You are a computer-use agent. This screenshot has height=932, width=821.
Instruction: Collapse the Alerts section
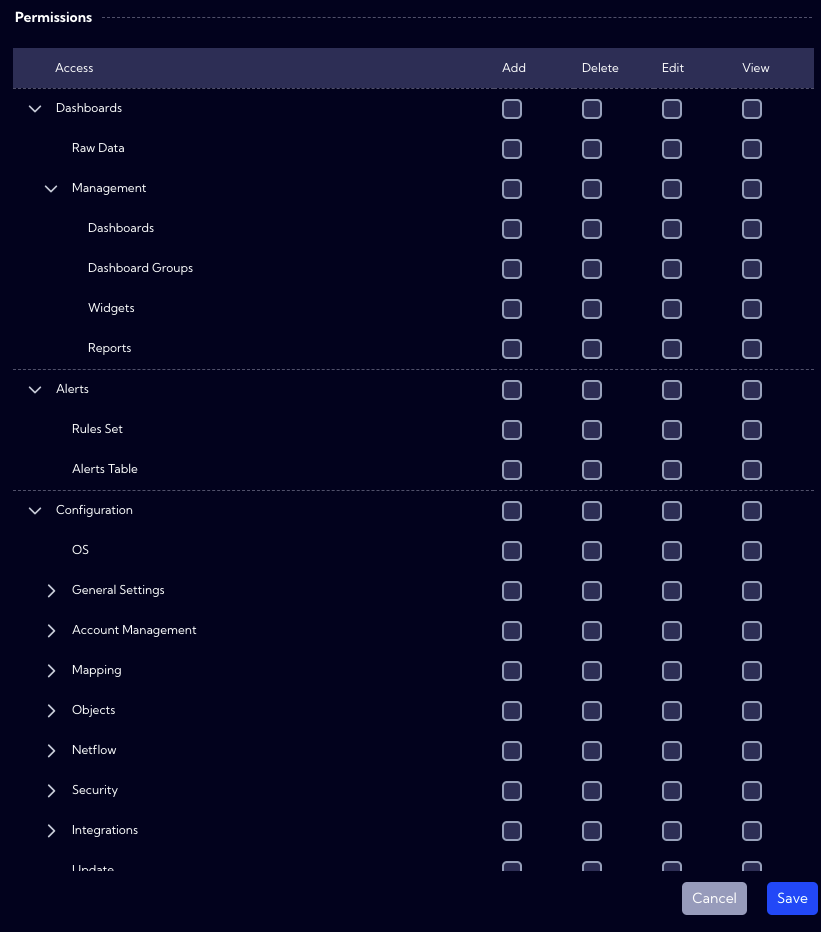tap(35, 390)
